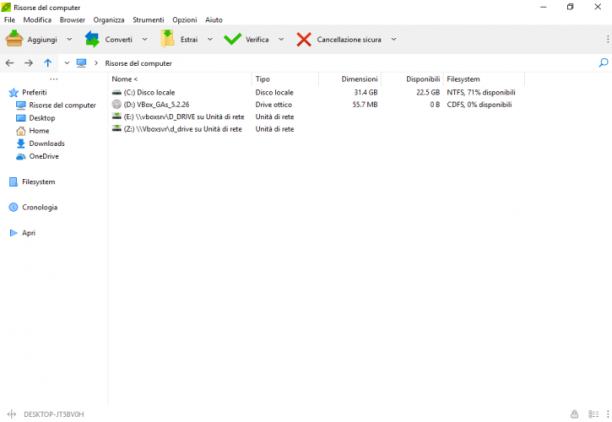
Task: Select the (D:) VBox_GAs_5.2.26 row name
Action: [x=157, y=104]
